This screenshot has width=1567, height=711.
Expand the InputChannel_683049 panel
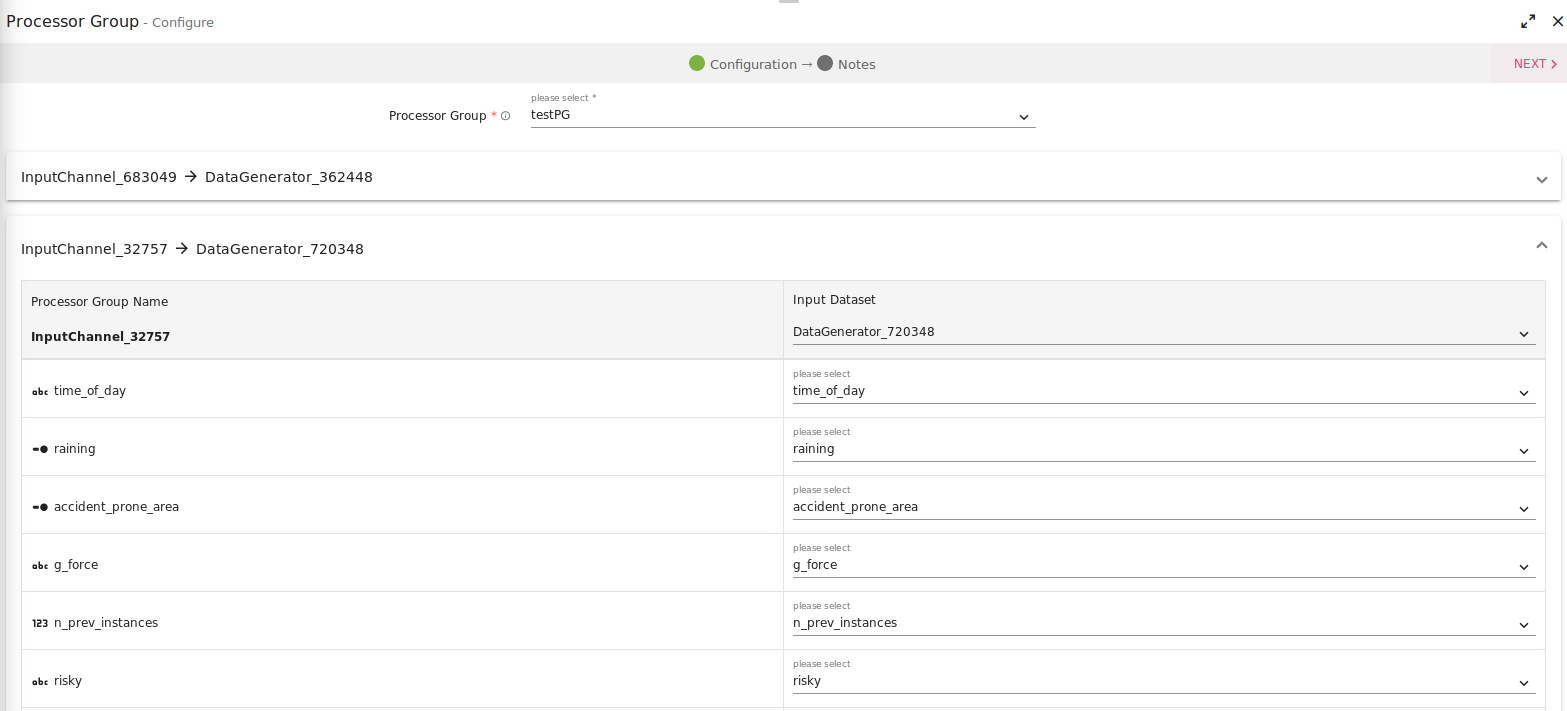click(1541, 180)
